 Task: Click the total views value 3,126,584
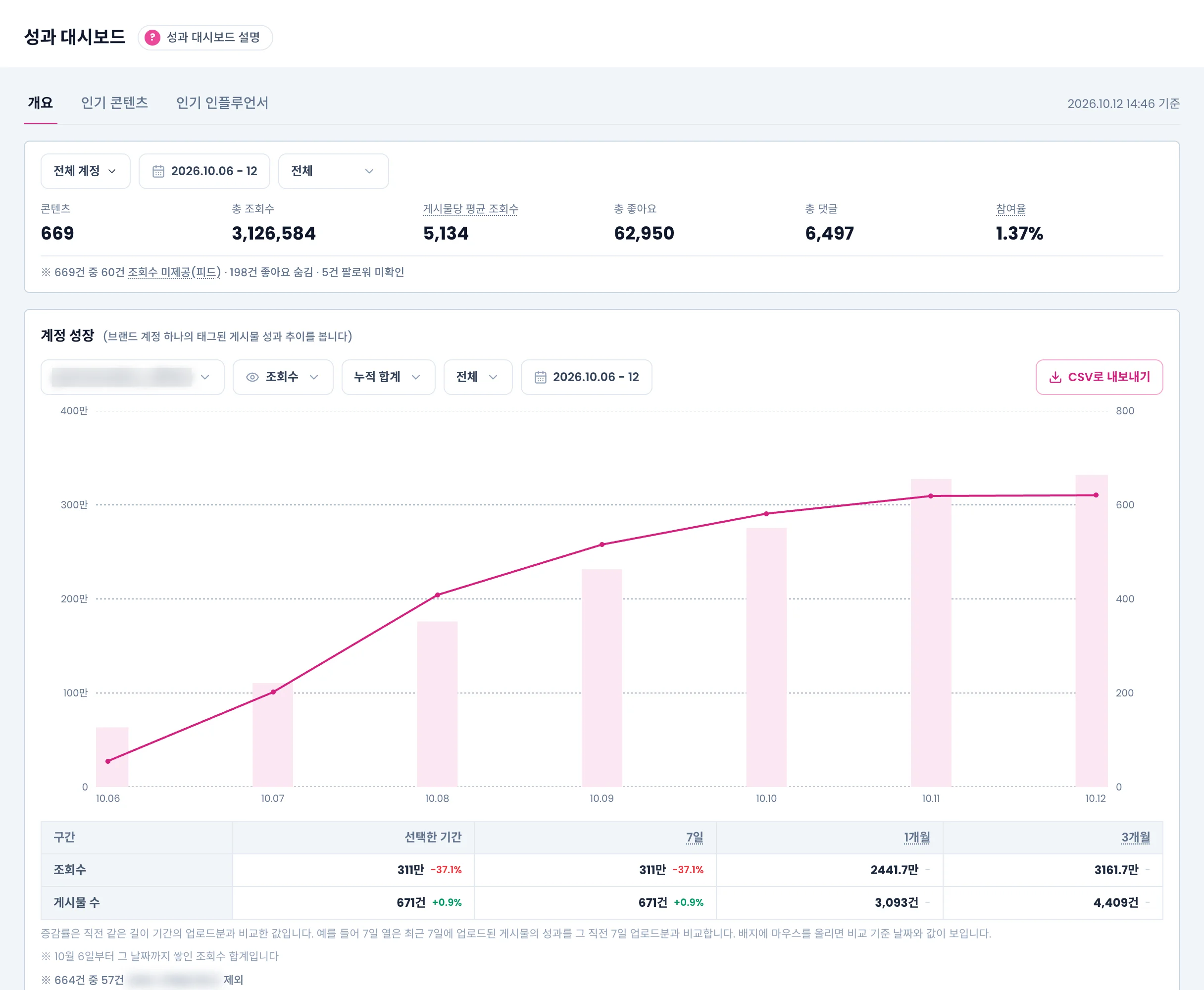(274, 233)
